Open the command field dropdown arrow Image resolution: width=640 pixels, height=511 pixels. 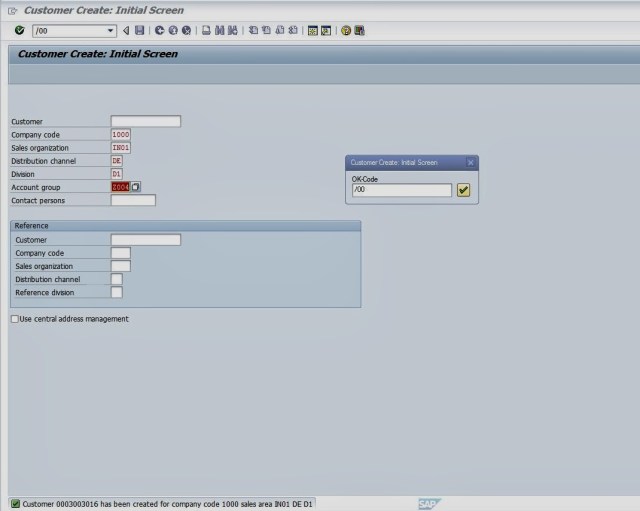(x=110, y=31)
